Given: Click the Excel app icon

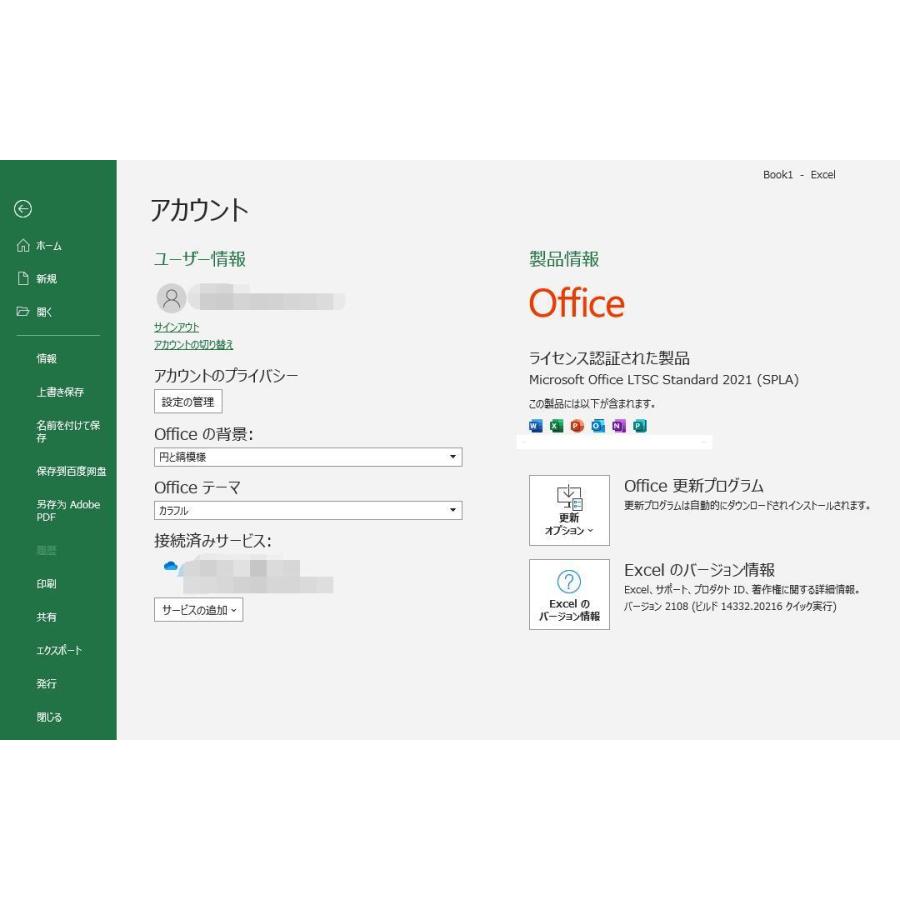Looking at the screenshot, I should point(556,426).
